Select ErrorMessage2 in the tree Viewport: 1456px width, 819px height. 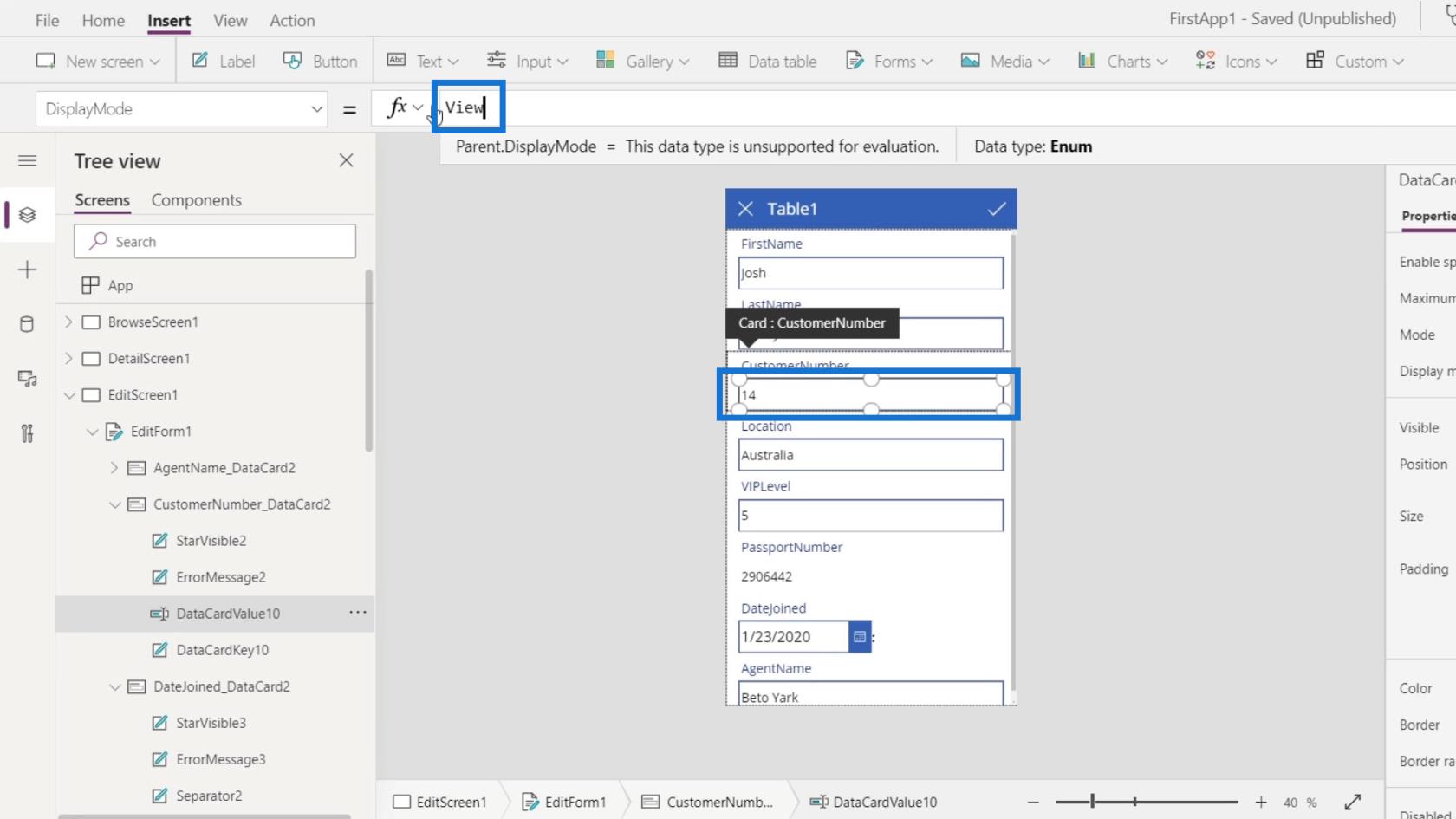click(x=220, y=577)
